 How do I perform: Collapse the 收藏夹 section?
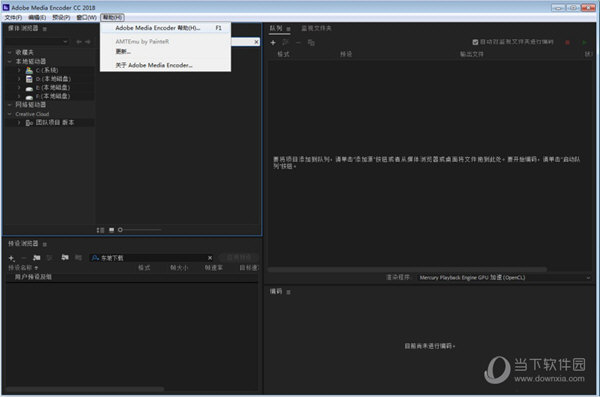[10, 52]
